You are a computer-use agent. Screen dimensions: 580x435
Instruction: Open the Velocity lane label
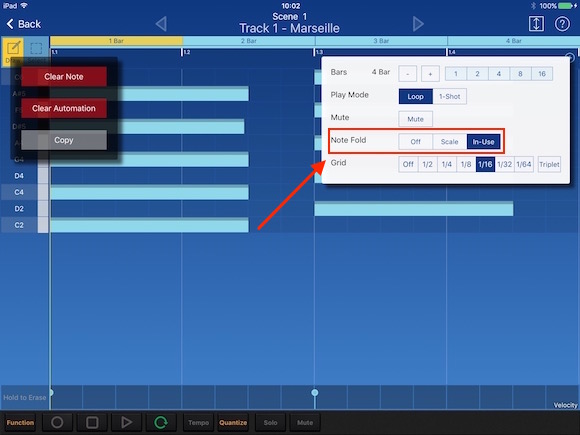[x=565, y=405]
